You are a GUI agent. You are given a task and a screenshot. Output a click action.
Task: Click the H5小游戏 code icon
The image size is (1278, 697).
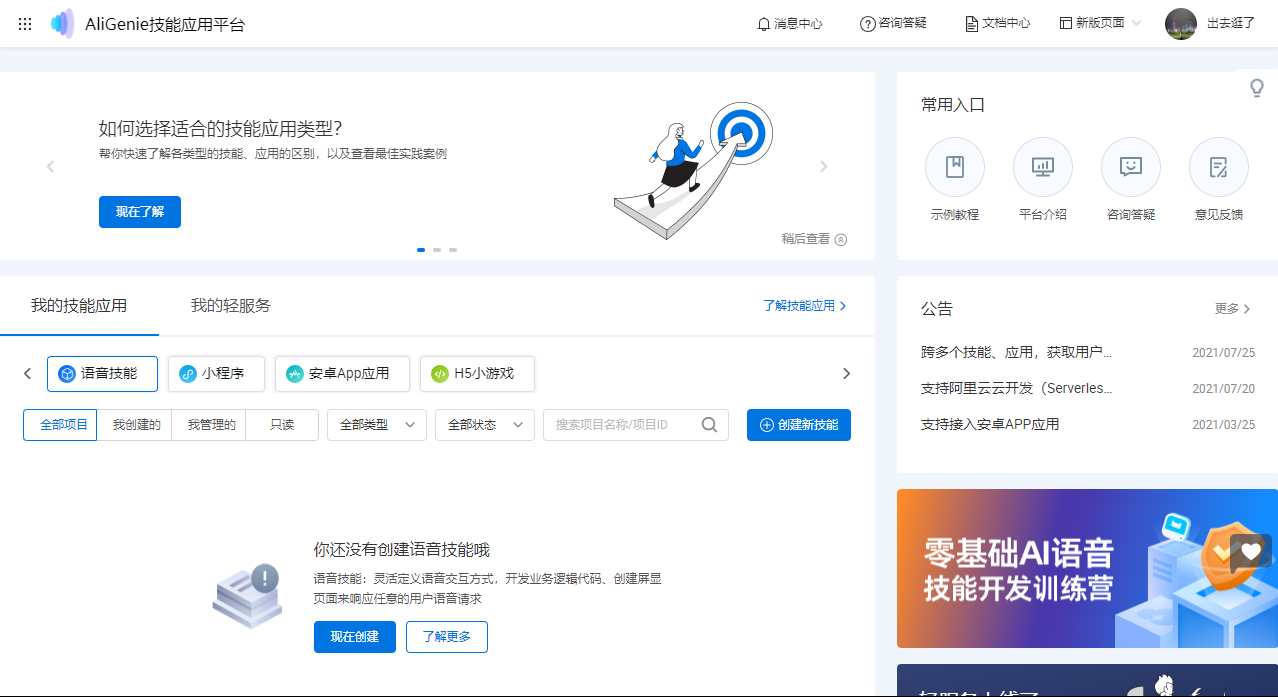440,374
